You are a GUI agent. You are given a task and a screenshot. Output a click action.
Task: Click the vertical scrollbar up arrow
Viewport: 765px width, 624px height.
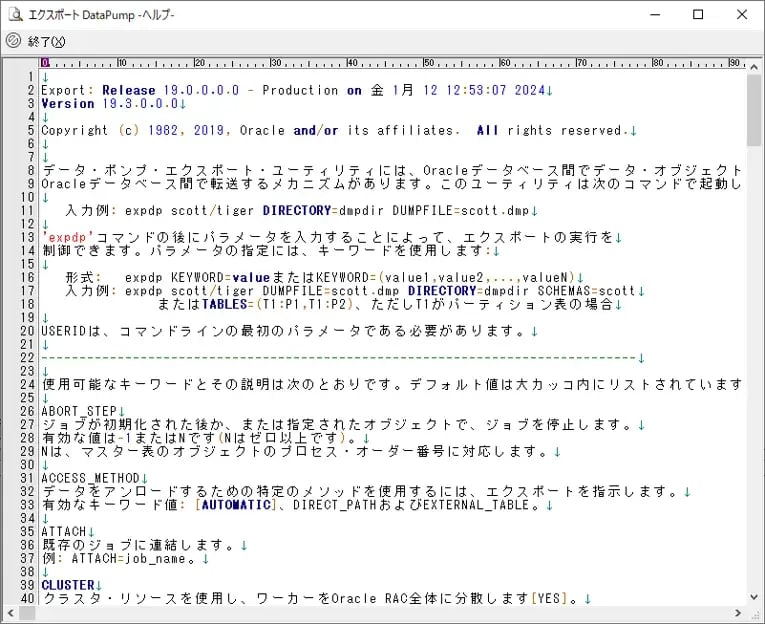click(x=755, y=65)
